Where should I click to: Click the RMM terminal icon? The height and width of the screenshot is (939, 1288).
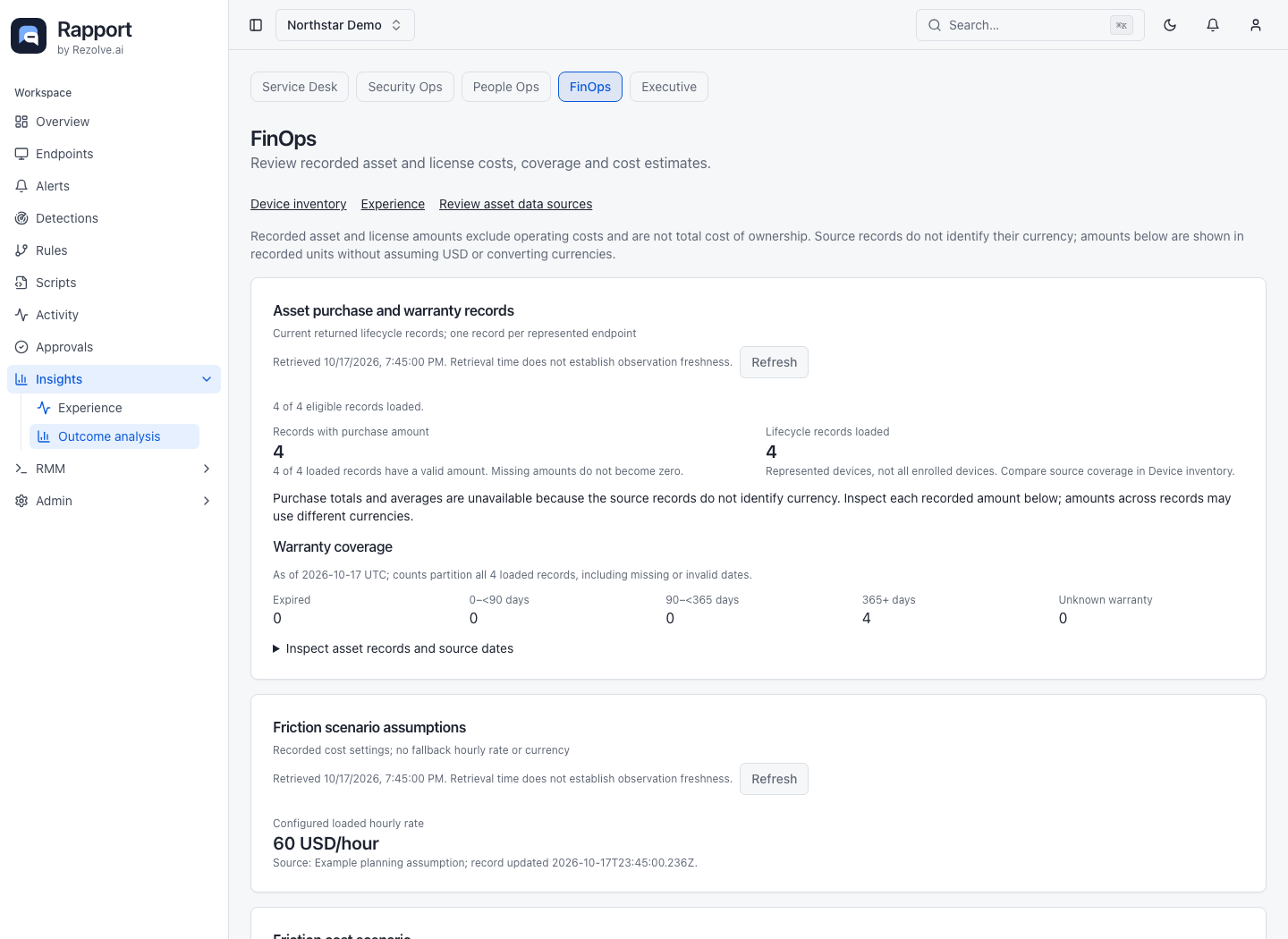[21, 469]
